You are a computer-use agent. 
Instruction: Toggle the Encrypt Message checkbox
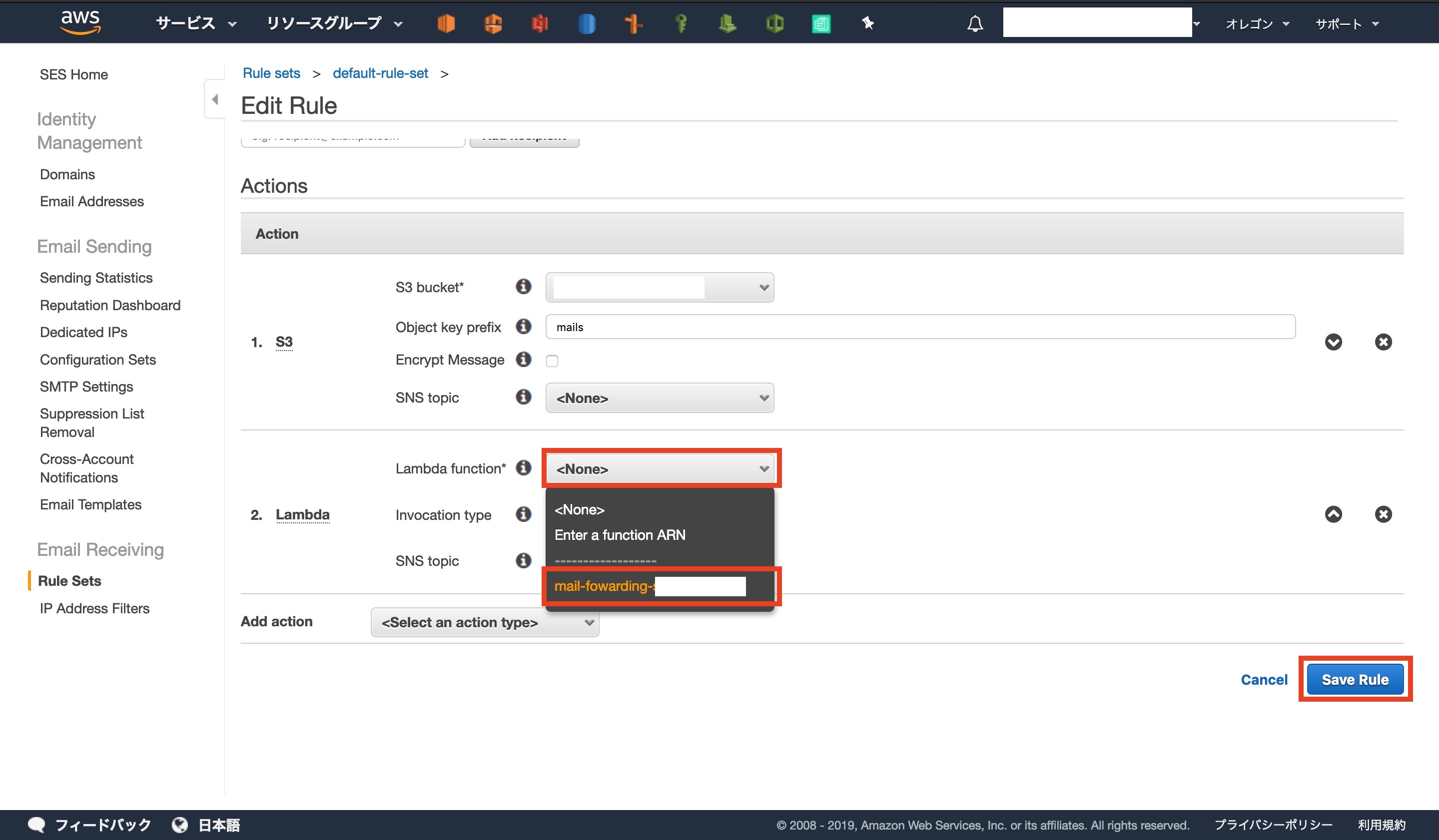[552, 361]
